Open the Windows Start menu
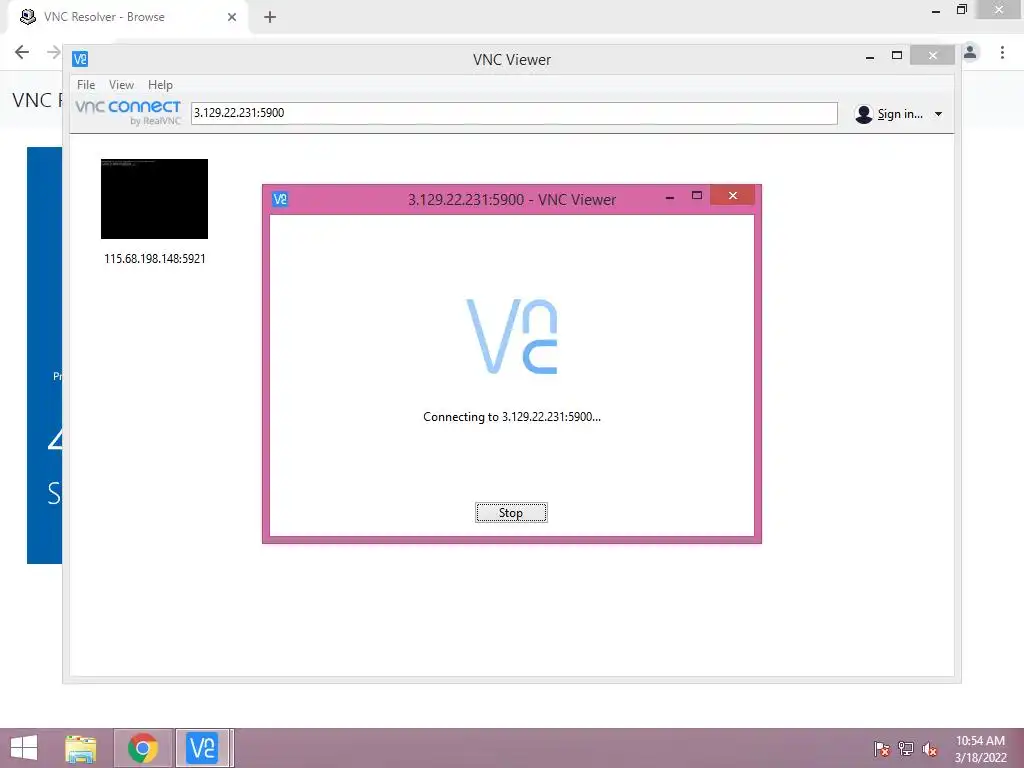 click(24, 748)
